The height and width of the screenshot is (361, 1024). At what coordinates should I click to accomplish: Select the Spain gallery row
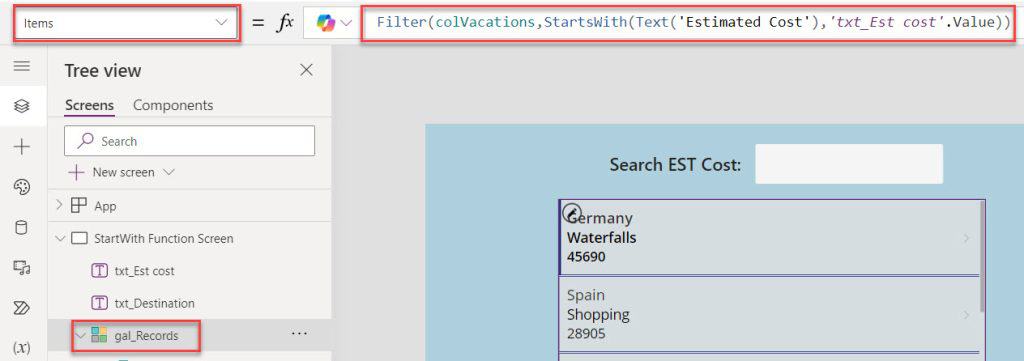tap(769, 315)
